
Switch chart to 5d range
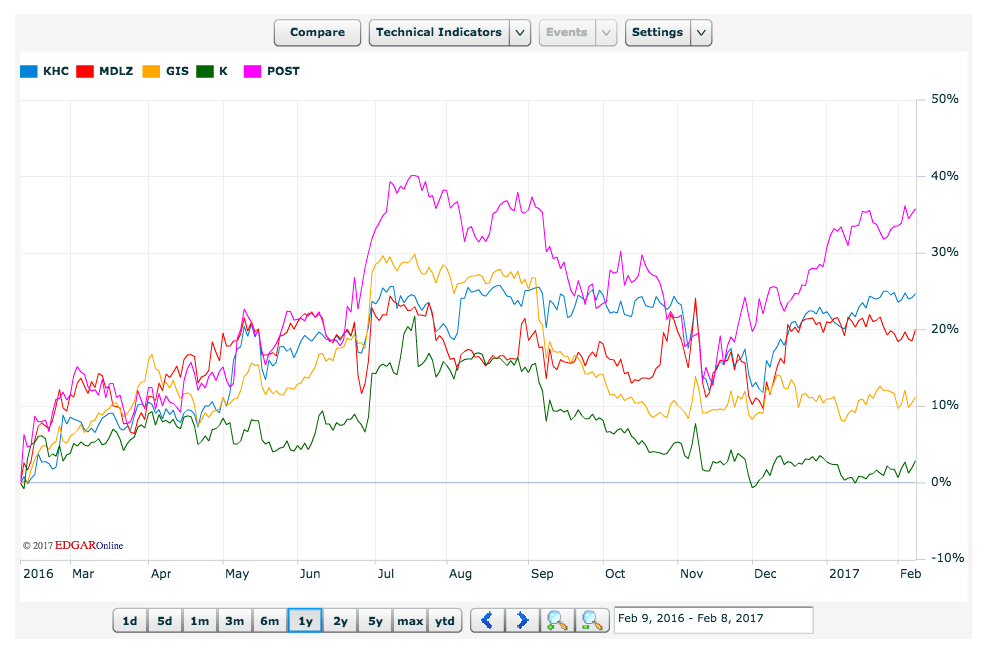(165, 621)
